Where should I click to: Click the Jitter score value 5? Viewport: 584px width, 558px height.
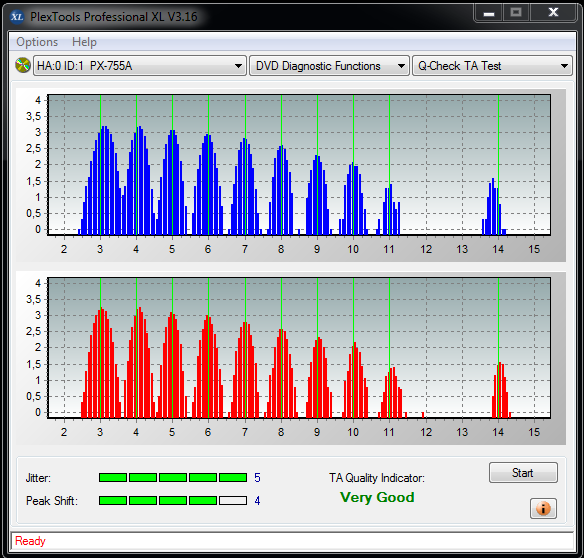pyautogui.click(x=257, y=478)
